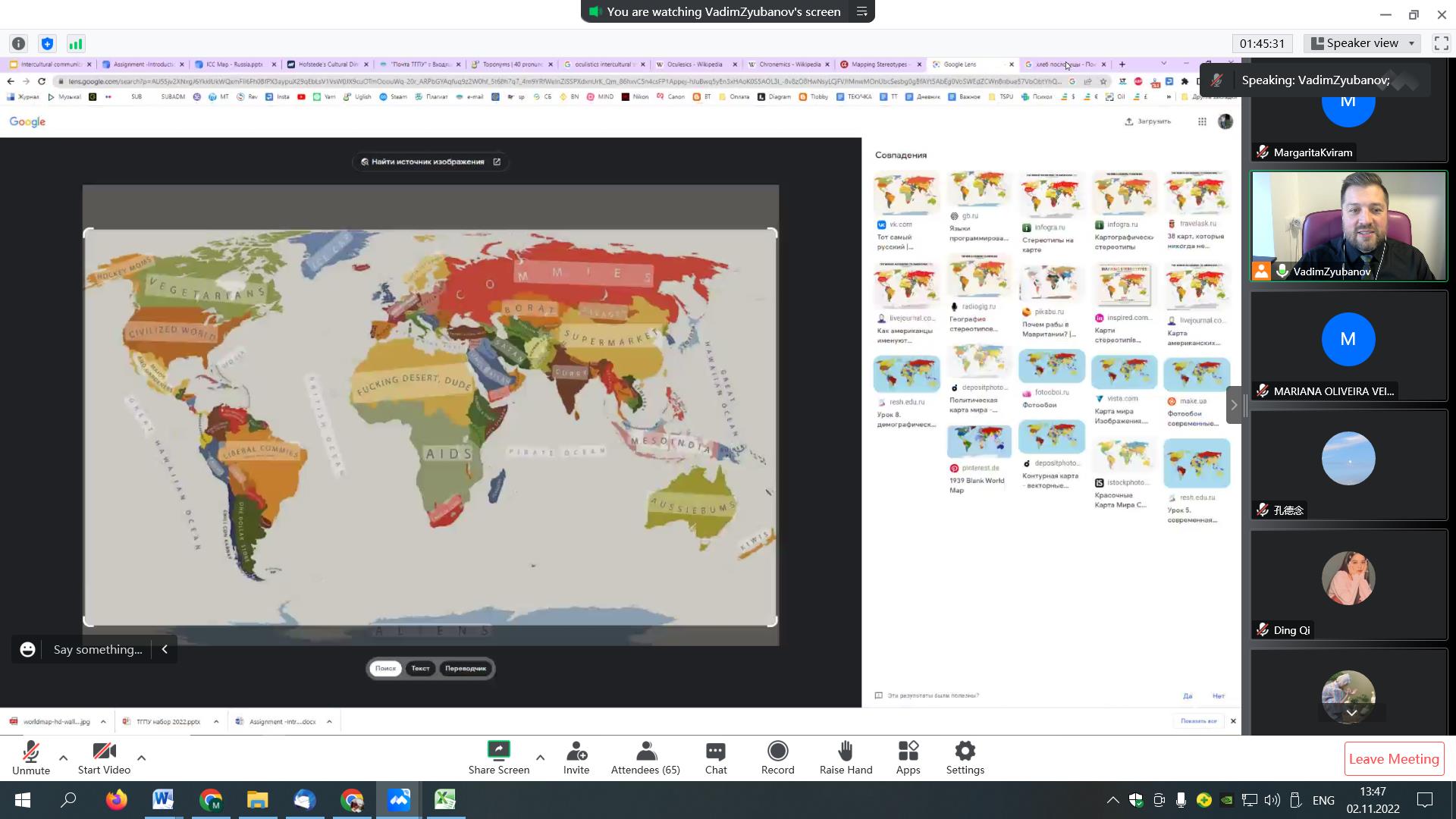Toggle Start Video on
Viewport: 1456px width, 819px height.
104,758
